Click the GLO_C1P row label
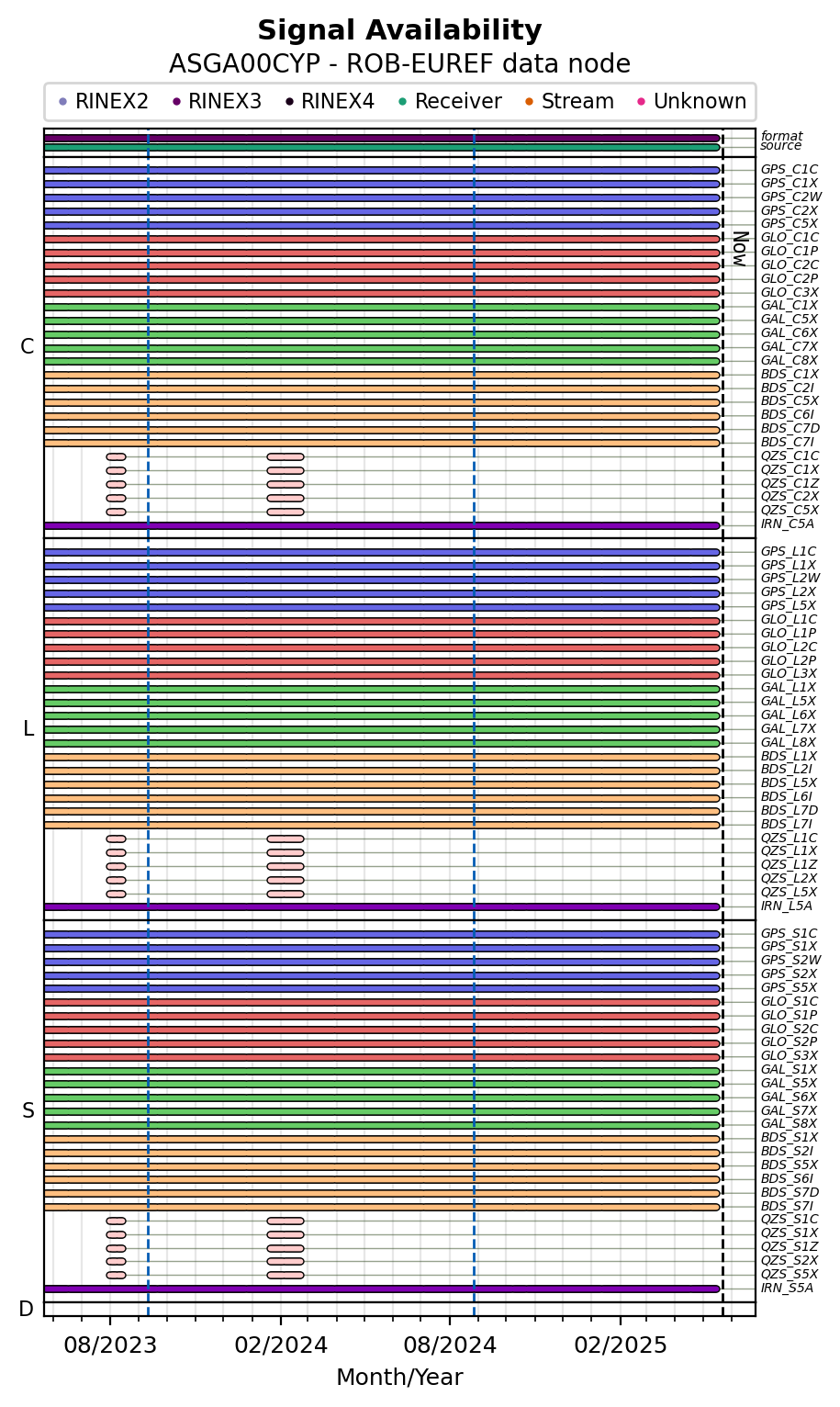This screenshot has width=840, height=1407. [790, 252]
